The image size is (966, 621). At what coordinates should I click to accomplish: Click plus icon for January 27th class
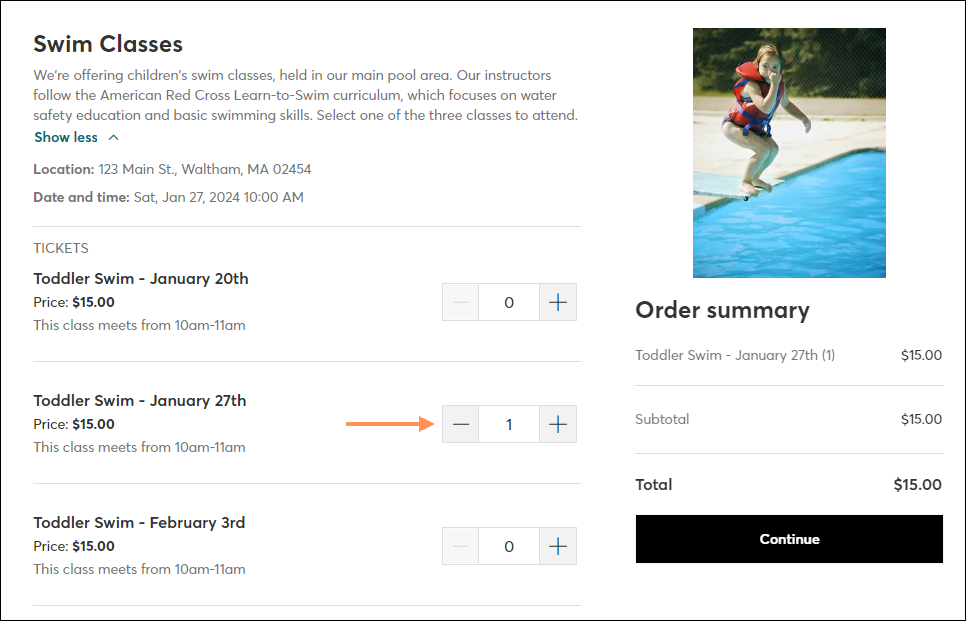[558, 424]
